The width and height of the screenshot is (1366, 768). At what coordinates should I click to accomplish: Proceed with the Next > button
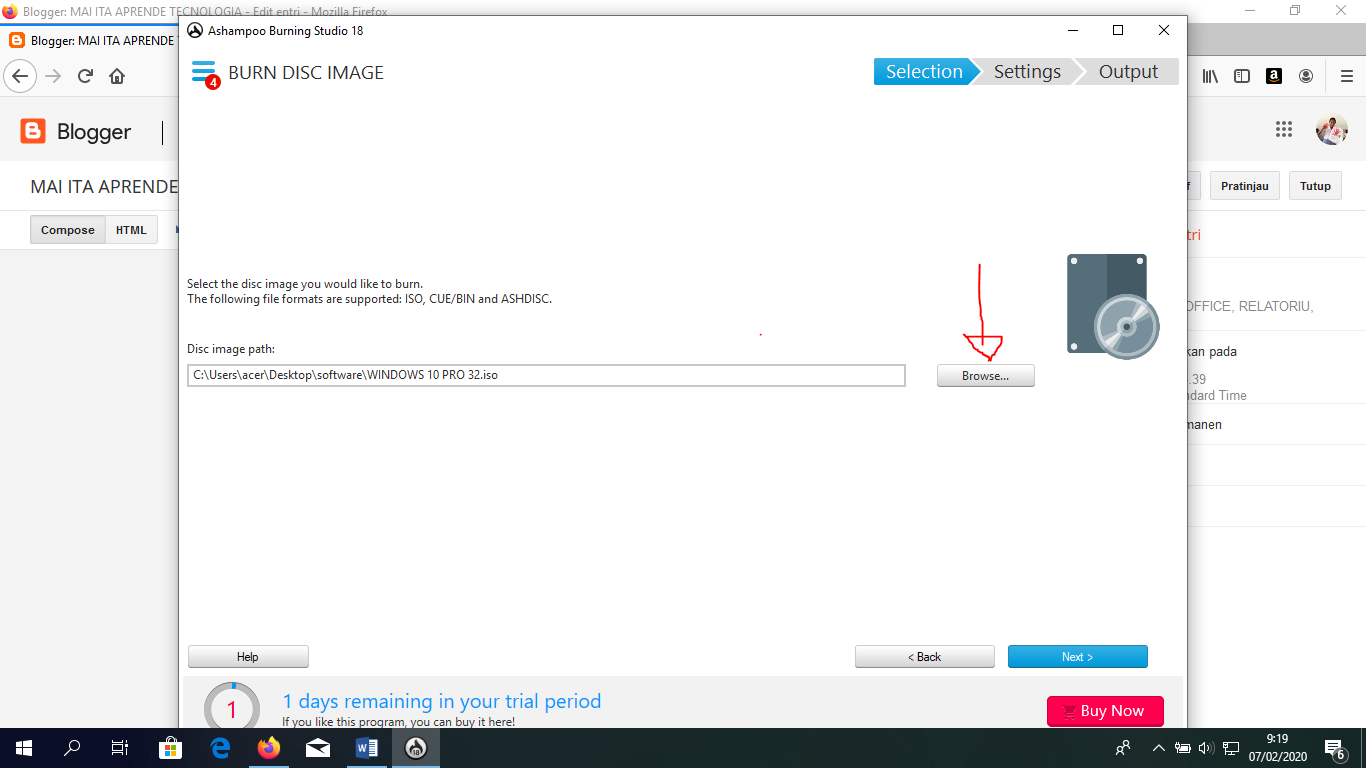point(1077,657)
